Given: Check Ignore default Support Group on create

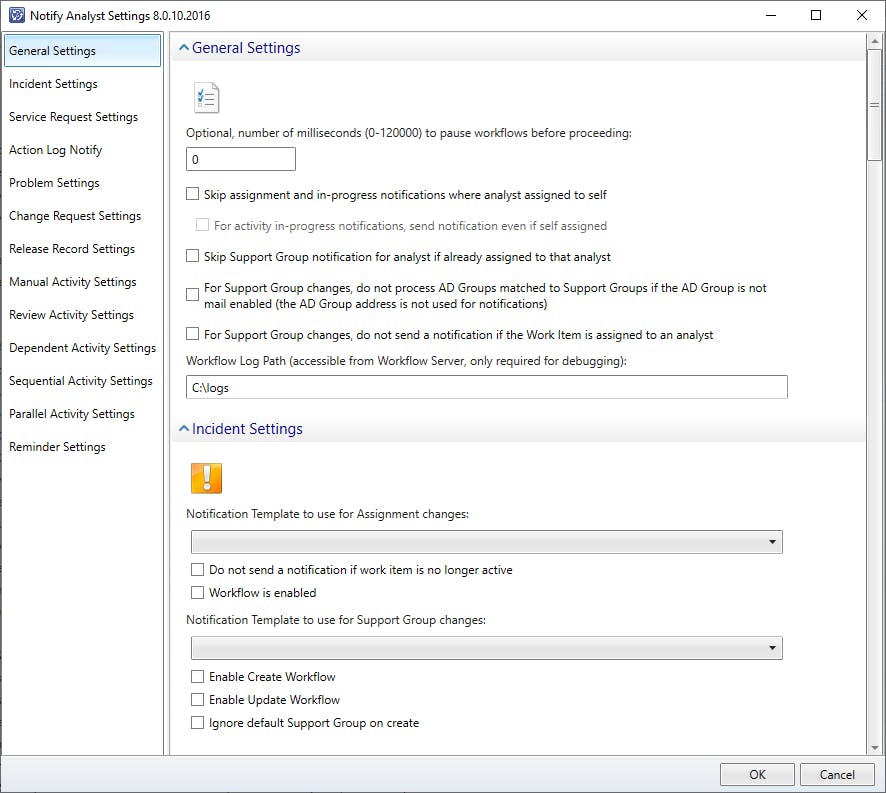Looking at the screenshot, I should click(198, 723).
